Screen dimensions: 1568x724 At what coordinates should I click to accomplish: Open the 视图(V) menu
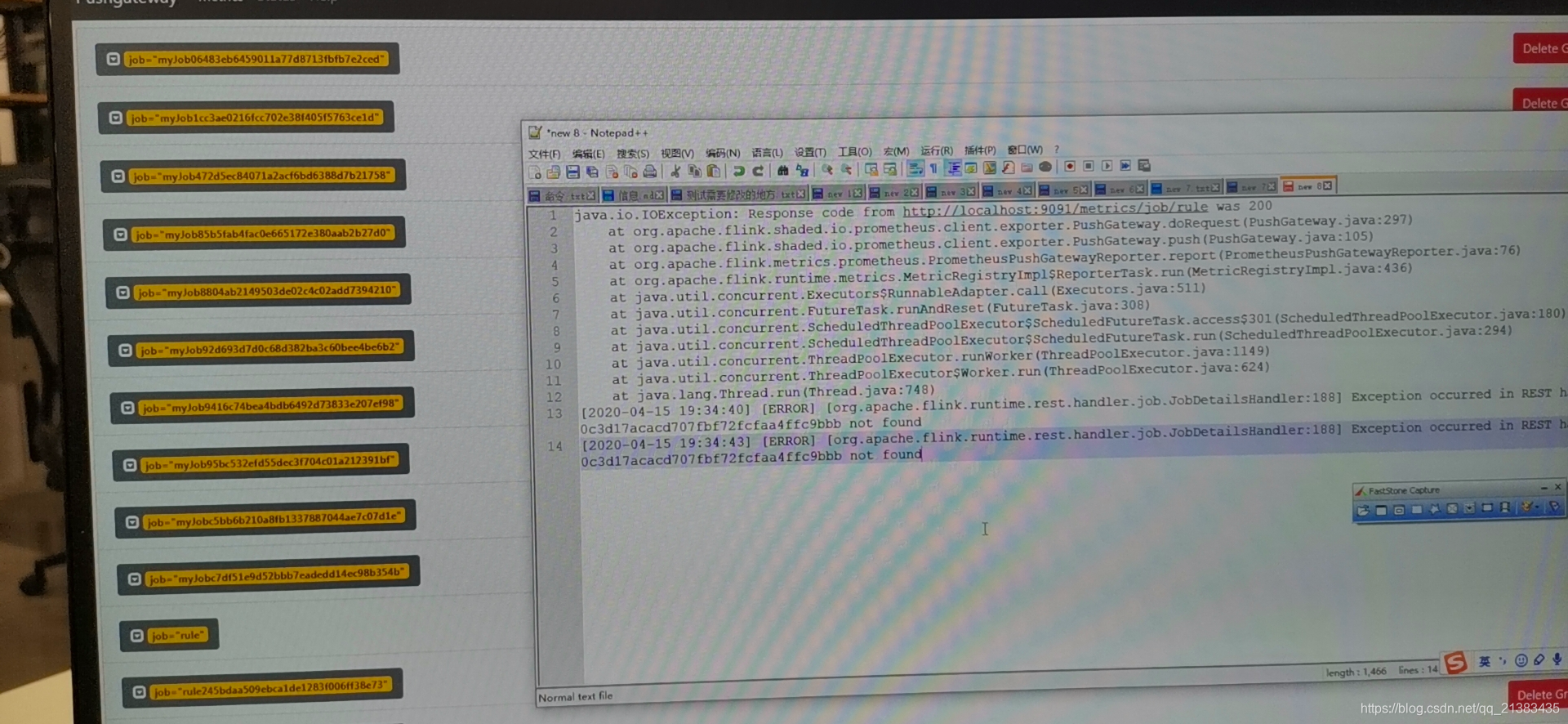coord(677,153)
